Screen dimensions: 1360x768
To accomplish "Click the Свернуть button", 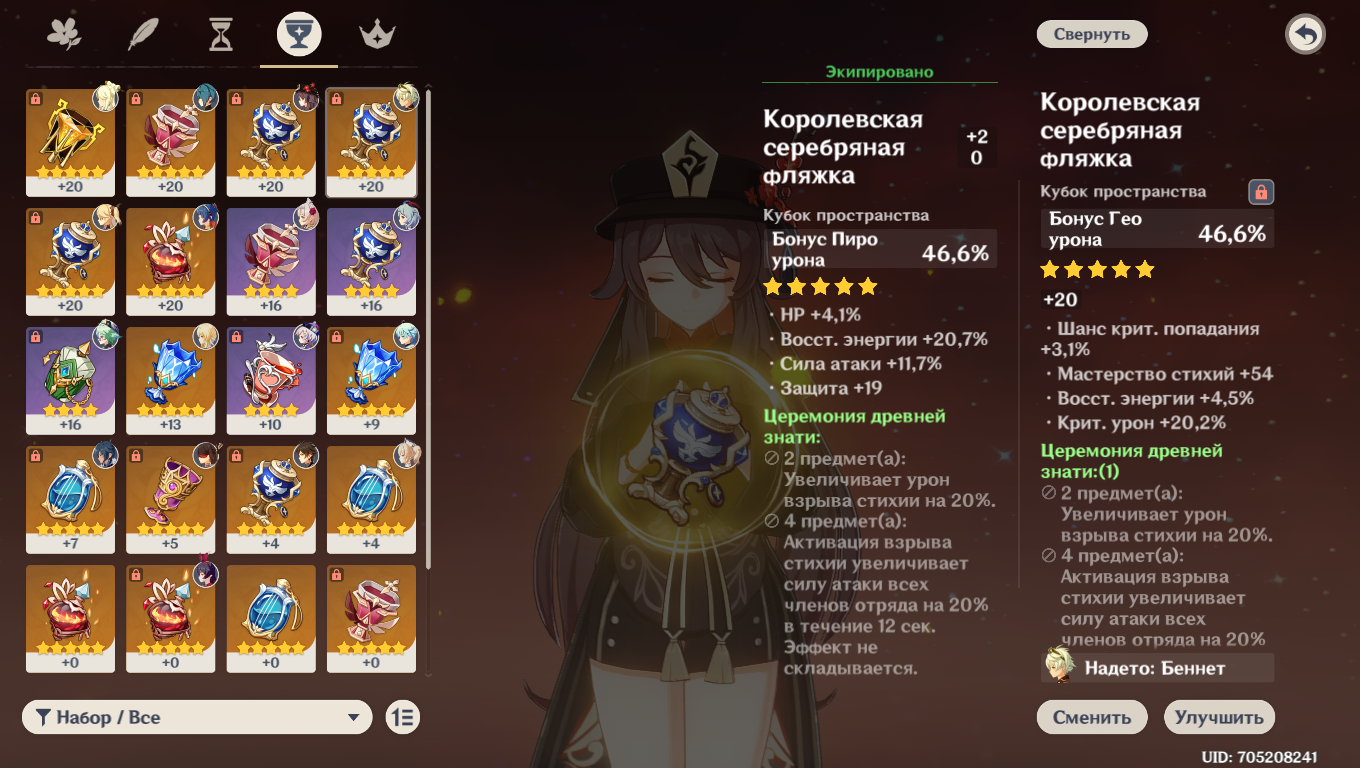I will (1092, 34).
